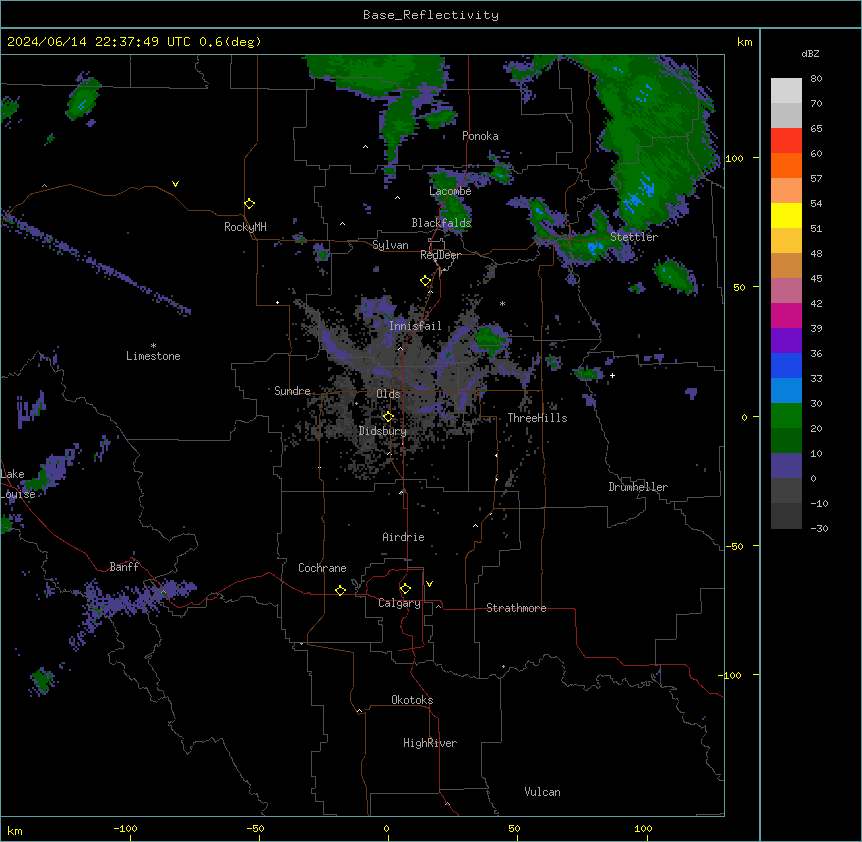The image size is (862, 842).
Task: Click the Vulcan label
Action: (x=542, y=792)
